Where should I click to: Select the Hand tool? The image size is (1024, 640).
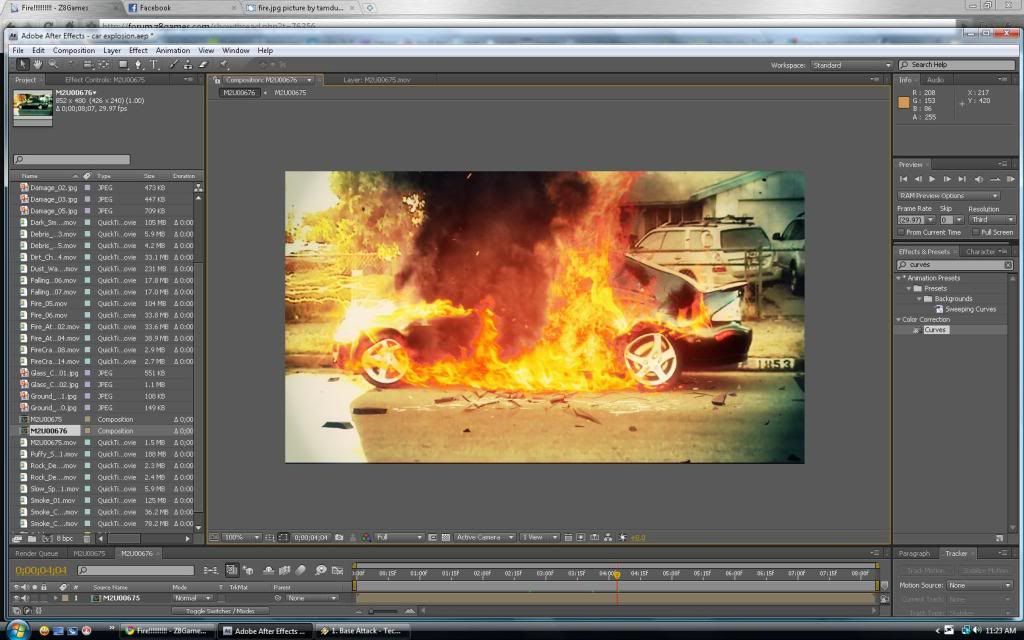click(x=38, y=64)
